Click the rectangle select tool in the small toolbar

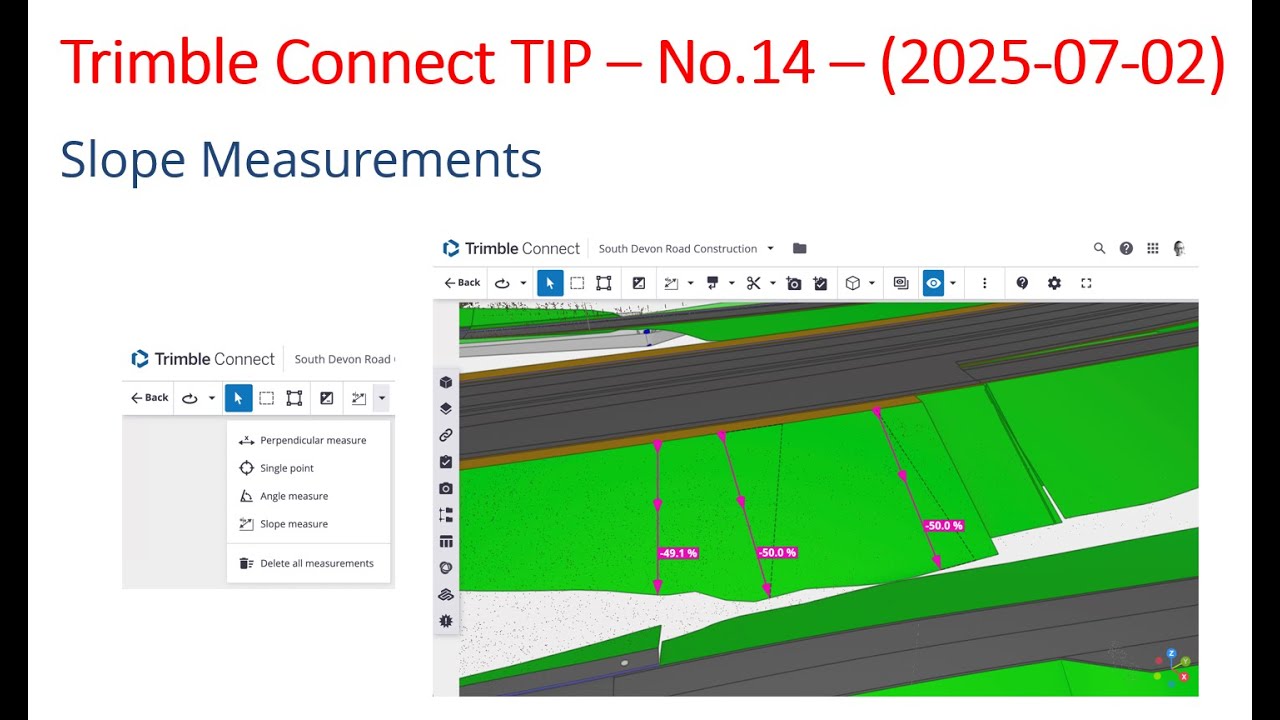pyautogui.click(x=266, y=398)
